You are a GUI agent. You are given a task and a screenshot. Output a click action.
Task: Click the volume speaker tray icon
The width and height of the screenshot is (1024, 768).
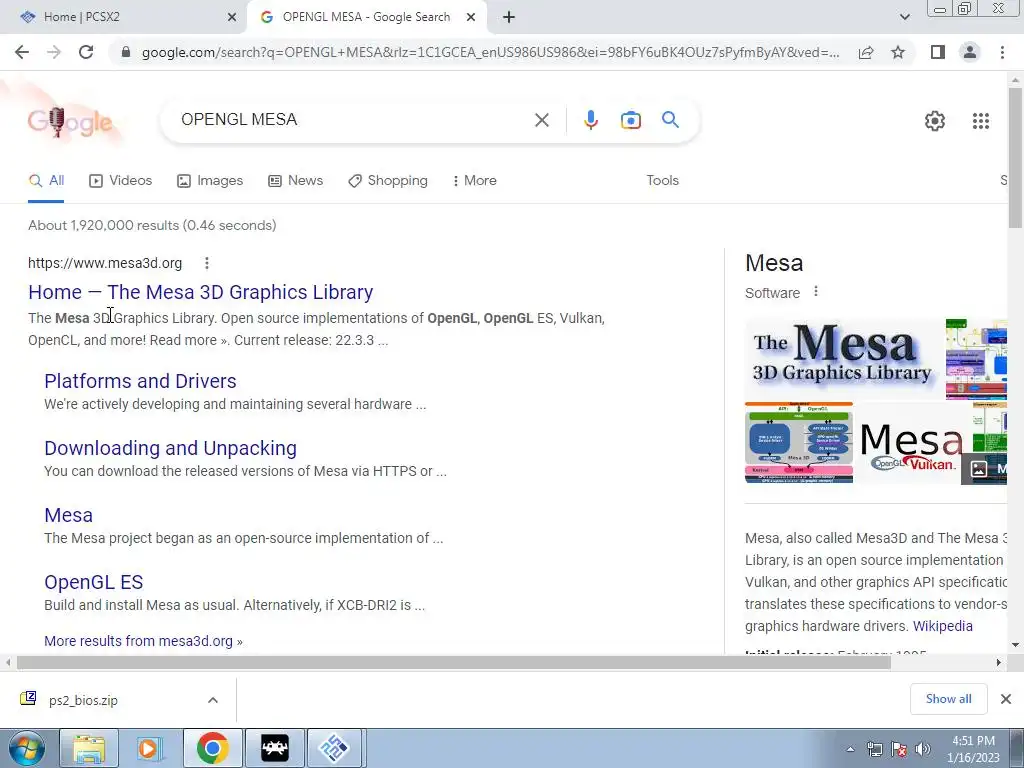coord(922,749)
